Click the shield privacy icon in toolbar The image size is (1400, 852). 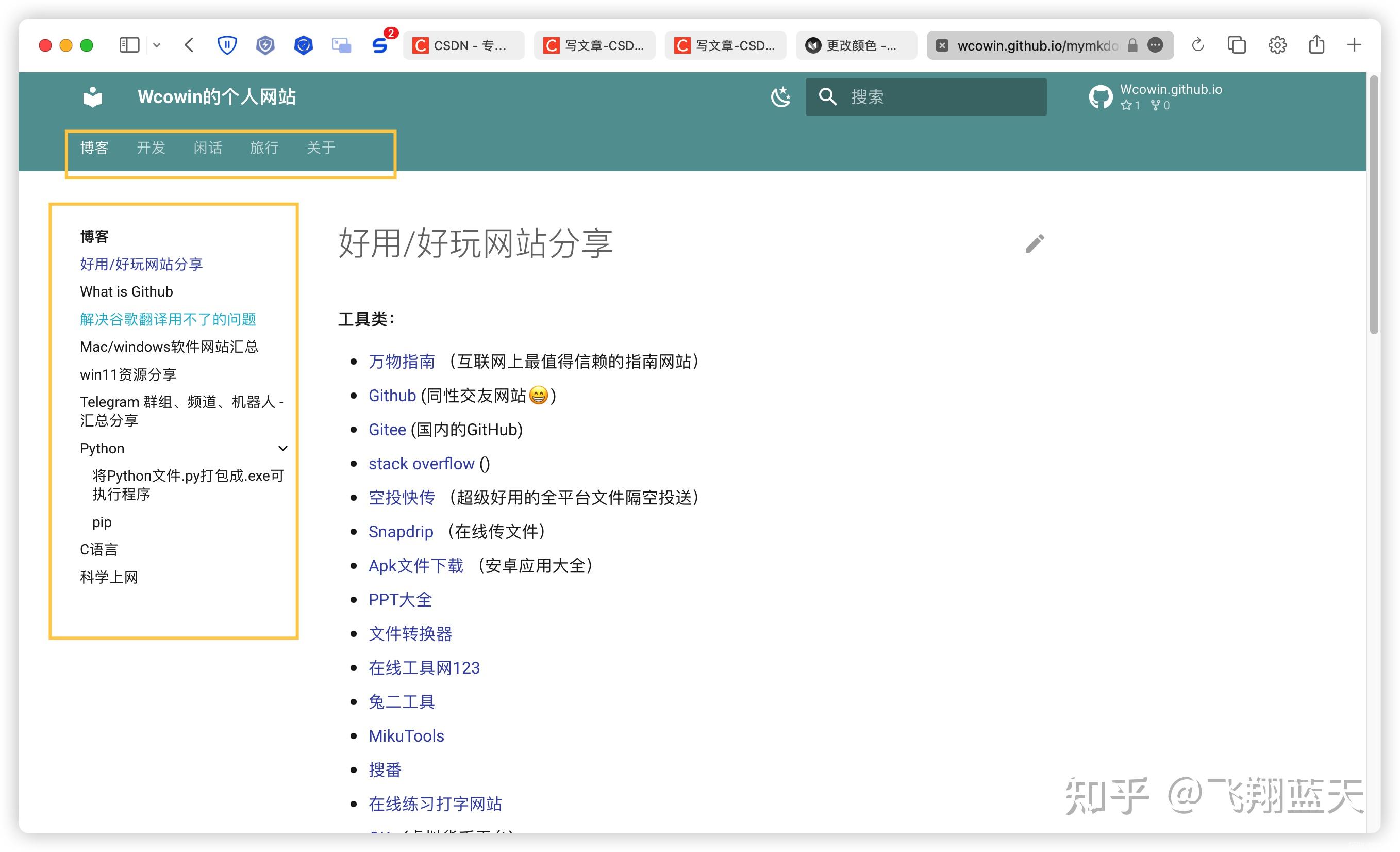pyautogui.click(x=227, y=45)
